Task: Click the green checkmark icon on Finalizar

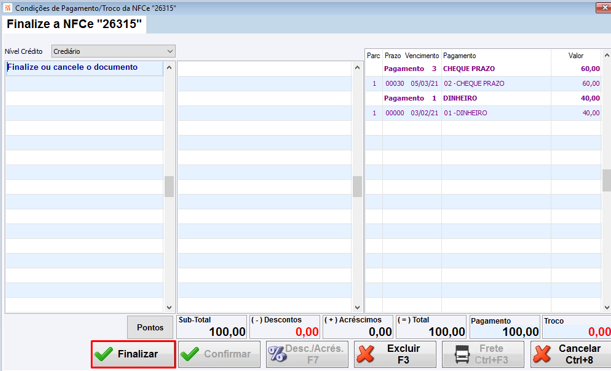Action: point(104,354)
